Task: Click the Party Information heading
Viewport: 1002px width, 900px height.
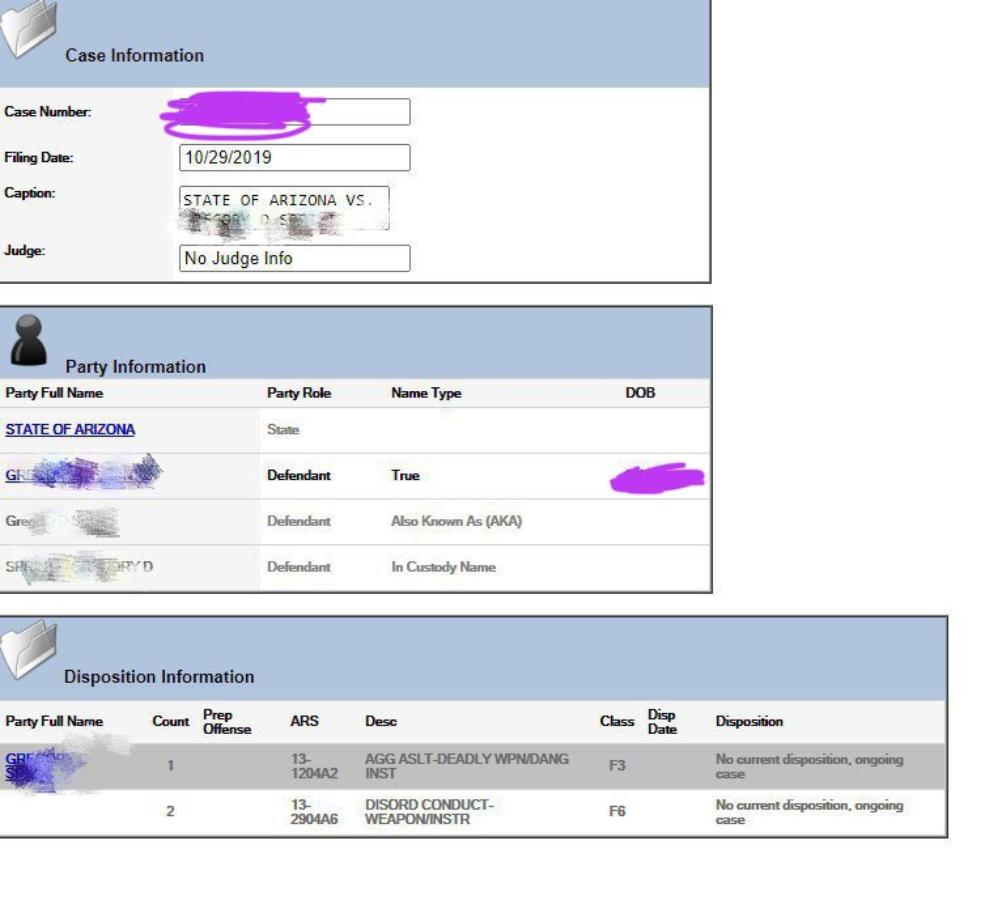Action: click(x=135, y=367)
